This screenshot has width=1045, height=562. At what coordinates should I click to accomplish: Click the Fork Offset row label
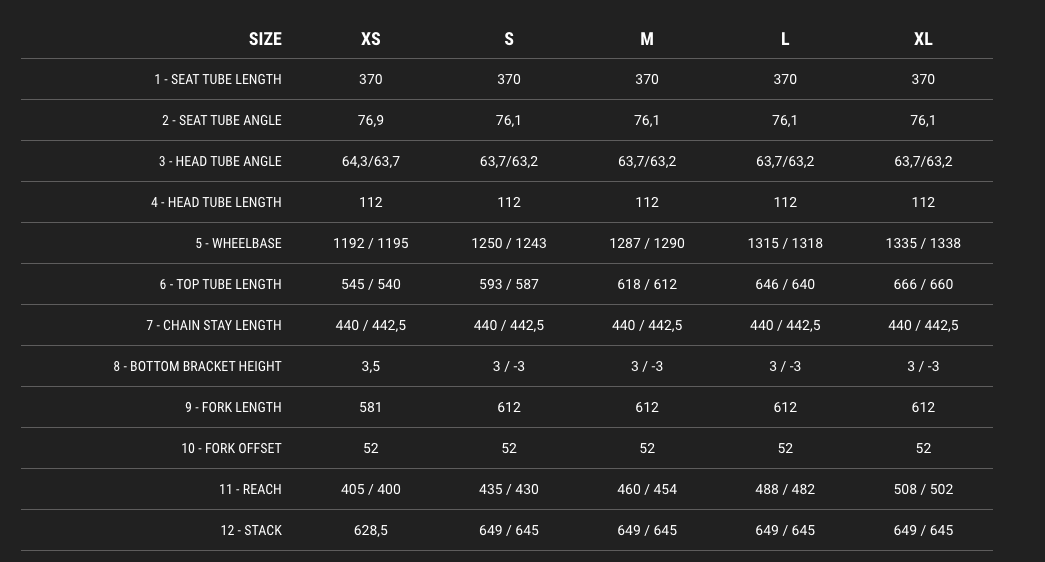(231, 449)
